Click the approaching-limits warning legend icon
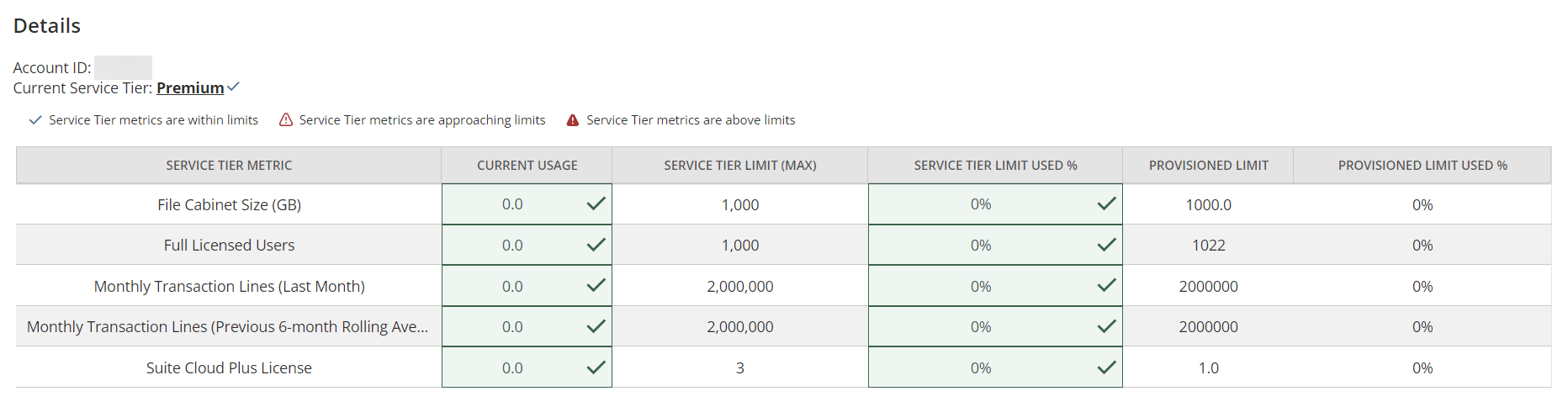The height and width of the screenshot is (407, 1568). coord(286,120)
